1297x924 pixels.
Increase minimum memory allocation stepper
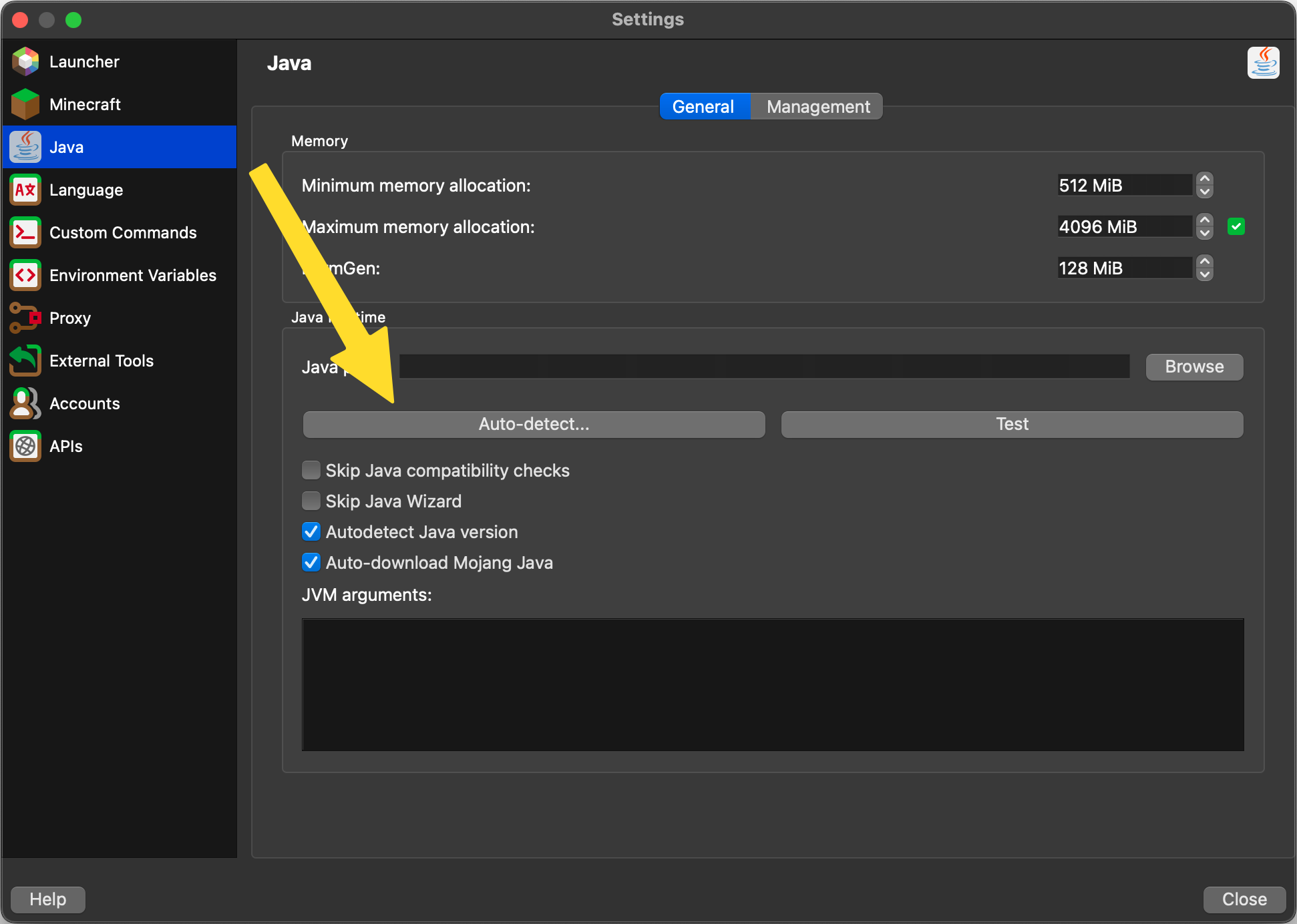pos(1204,179)
